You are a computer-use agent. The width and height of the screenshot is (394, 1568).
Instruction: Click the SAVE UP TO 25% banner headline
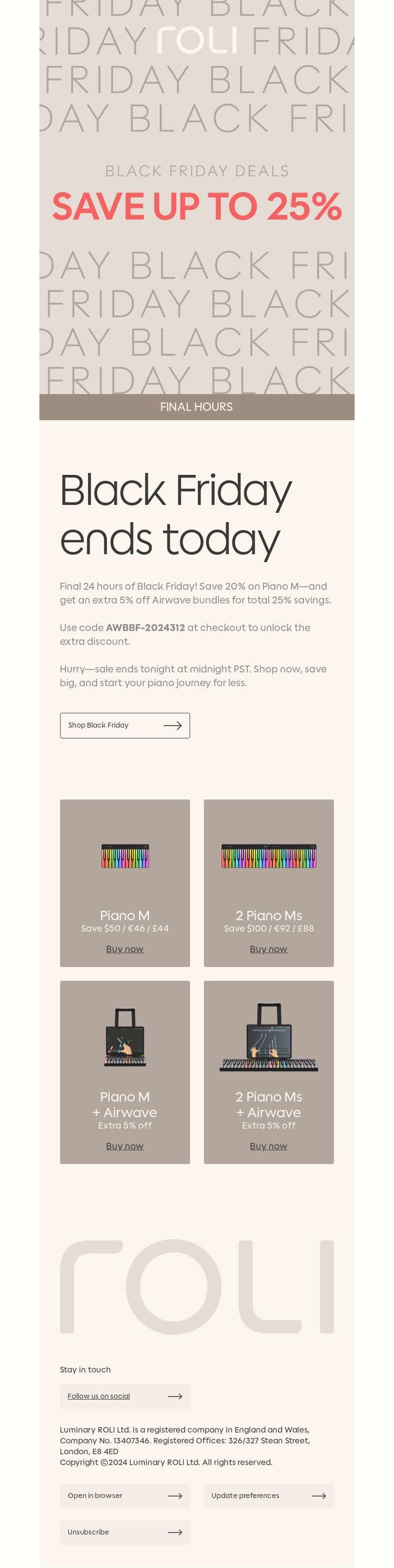coord(197,206)
